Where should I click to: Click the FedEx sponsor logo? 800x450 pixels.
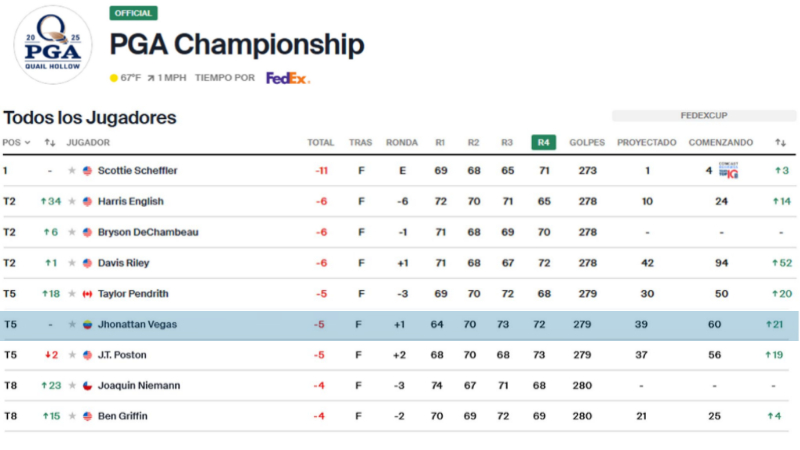[x=288, y=78]
